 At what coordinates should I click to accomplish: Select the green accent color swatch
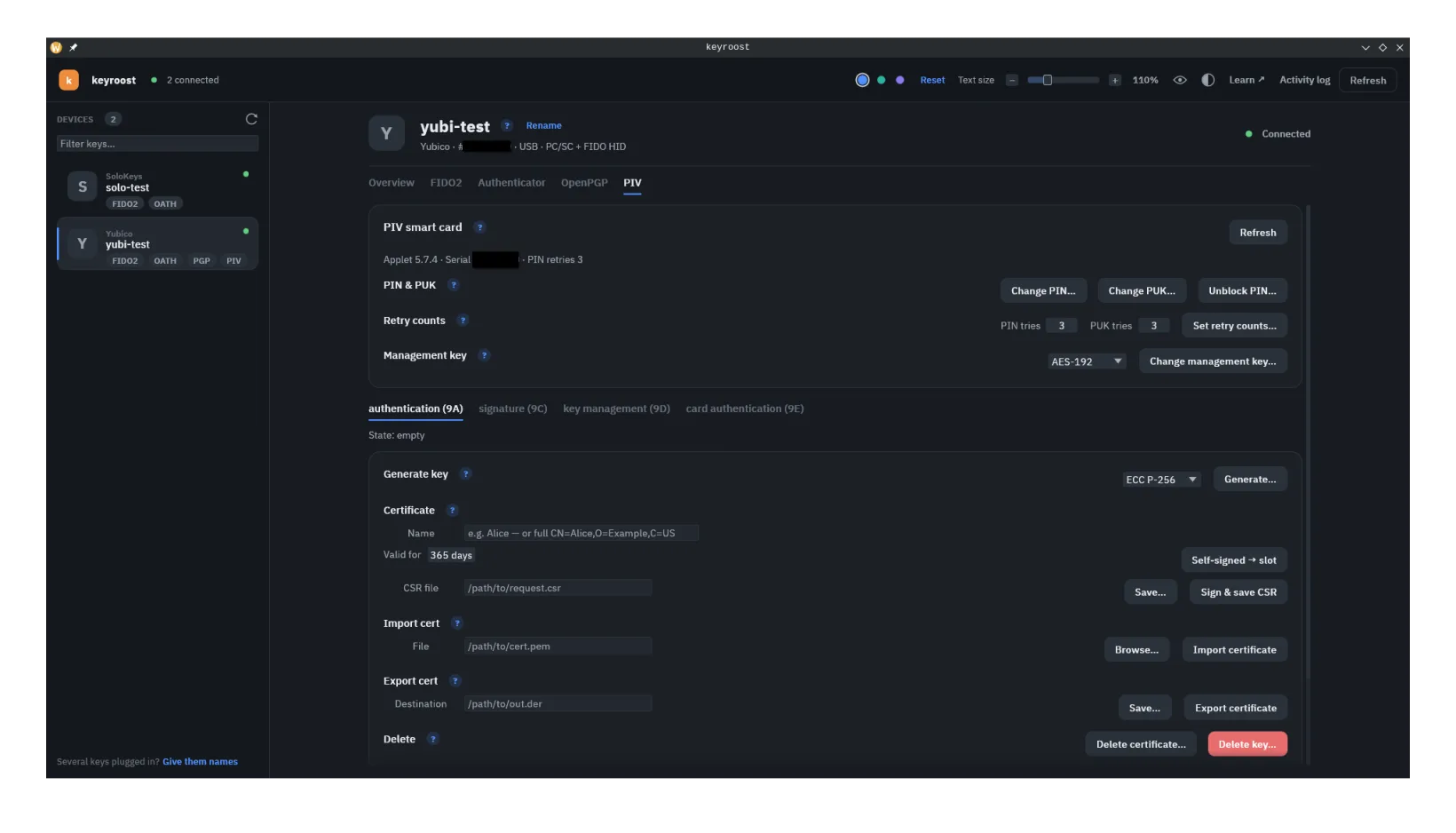click(882, 80)
